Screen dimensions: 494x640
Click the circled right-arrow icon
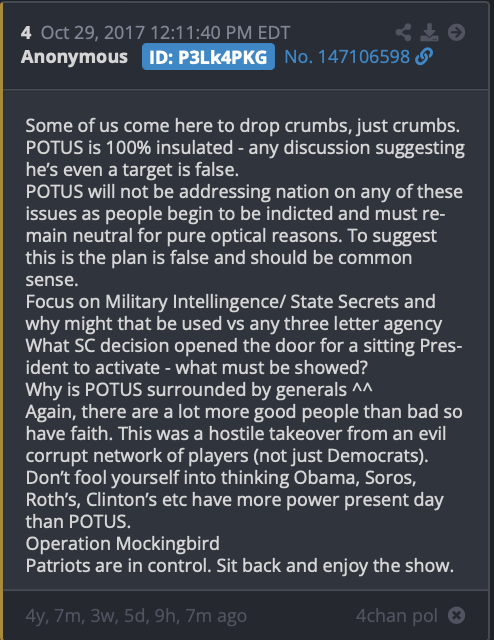(456, 32)
